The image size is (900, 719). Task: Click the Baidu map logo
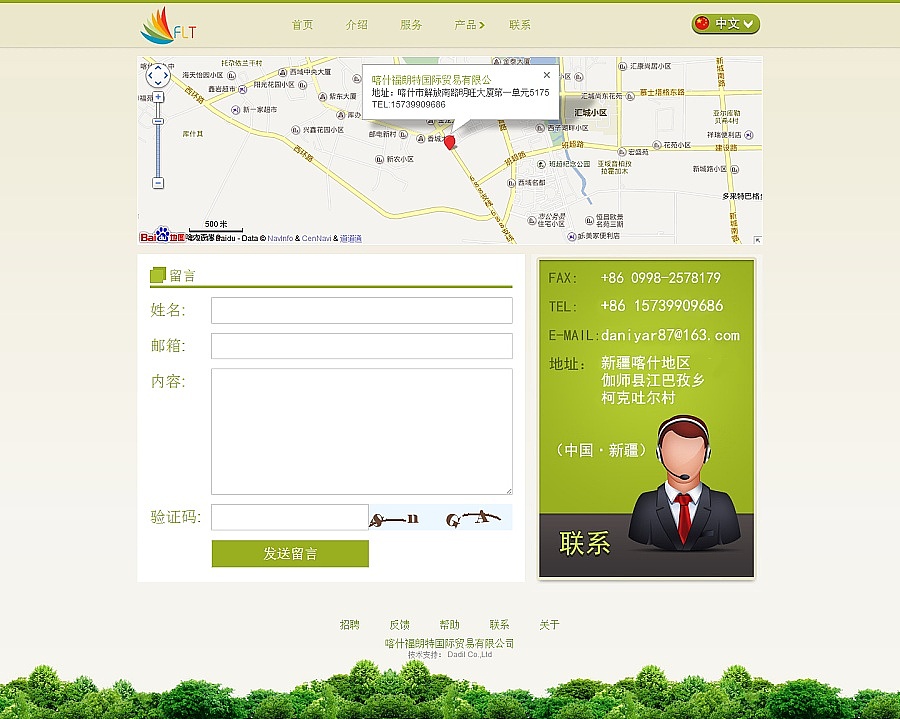click(x=162, y=235)
